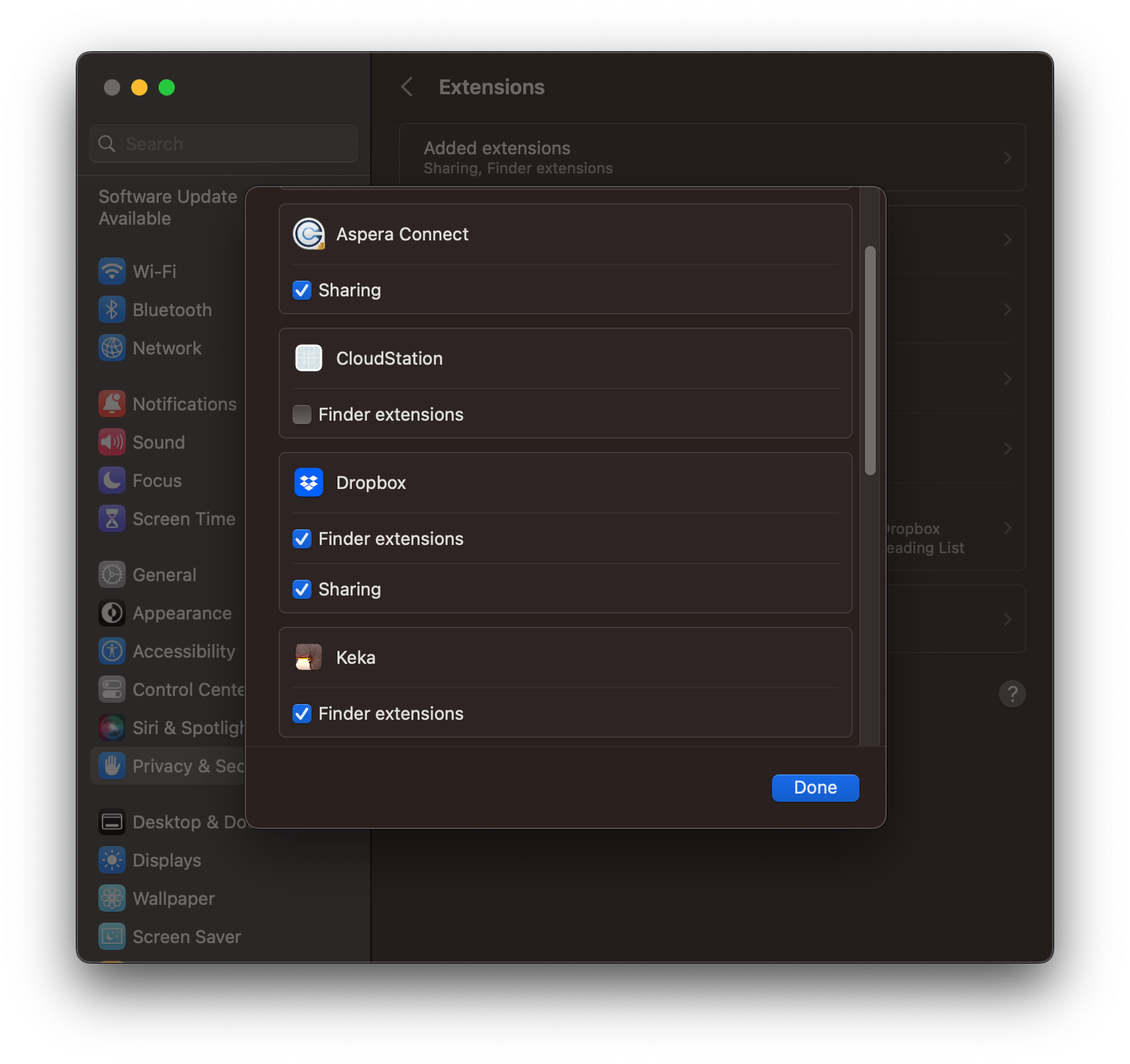
Task: Click the CloudStation name label
Action: click(389, 359)
